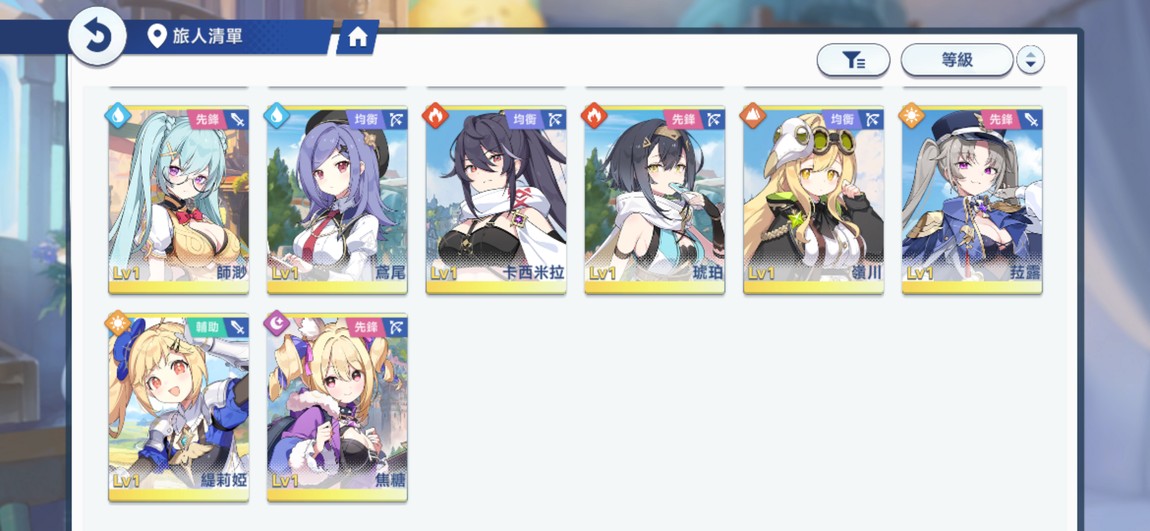The image size is (1150, 531).
Task: Open the 嶺川 character card
Action: (813, 199)
